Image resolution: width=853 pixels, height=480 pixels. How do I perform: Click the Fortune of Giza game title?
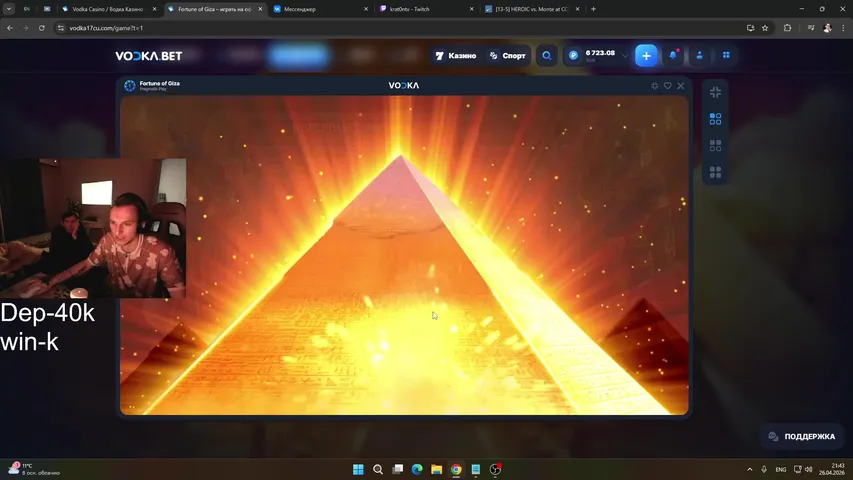click(x=159, y=83)
